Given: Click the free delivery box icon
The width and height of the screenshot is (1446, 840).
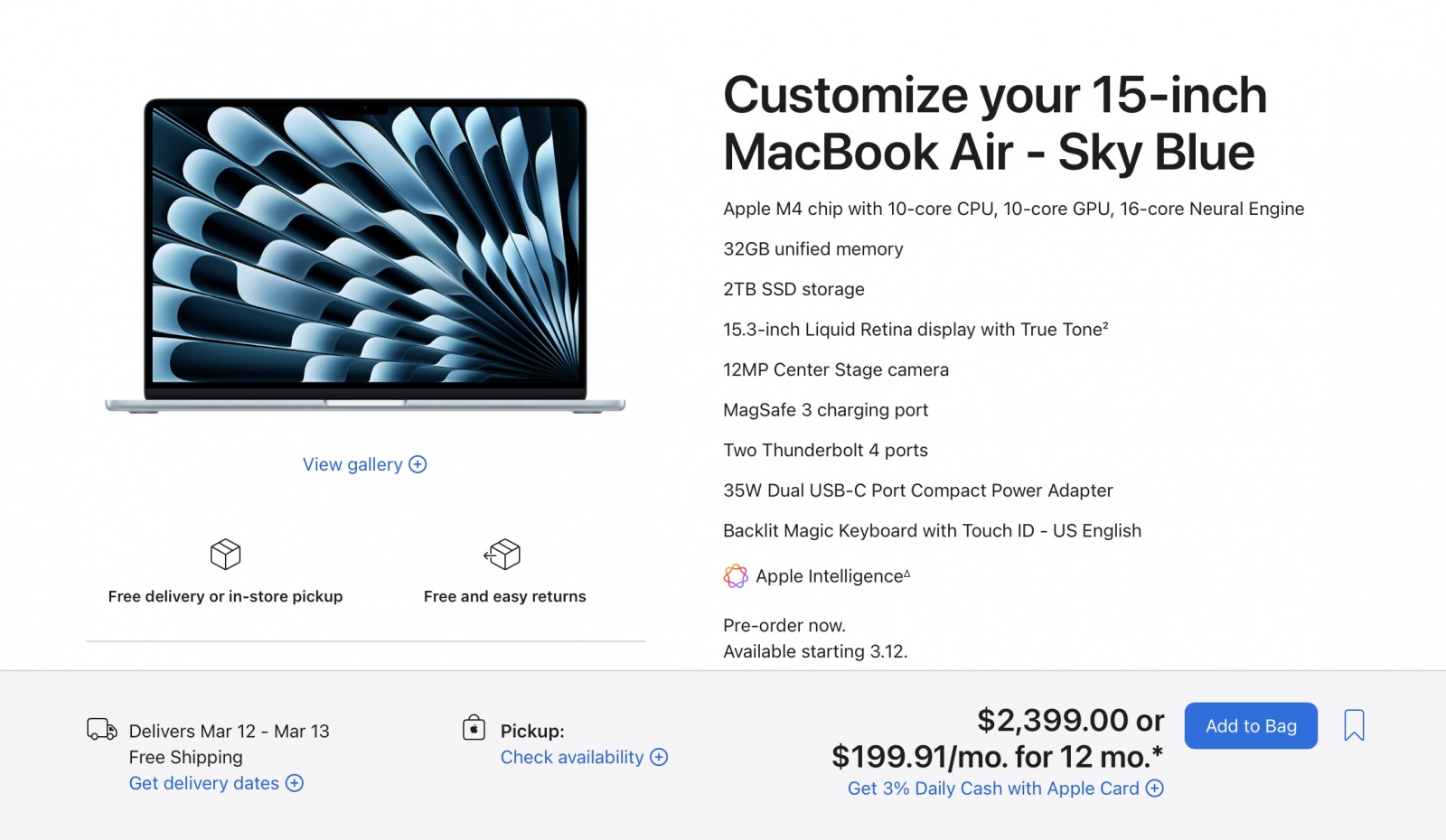Looking at the screenshot, I should tap(225, 554).
